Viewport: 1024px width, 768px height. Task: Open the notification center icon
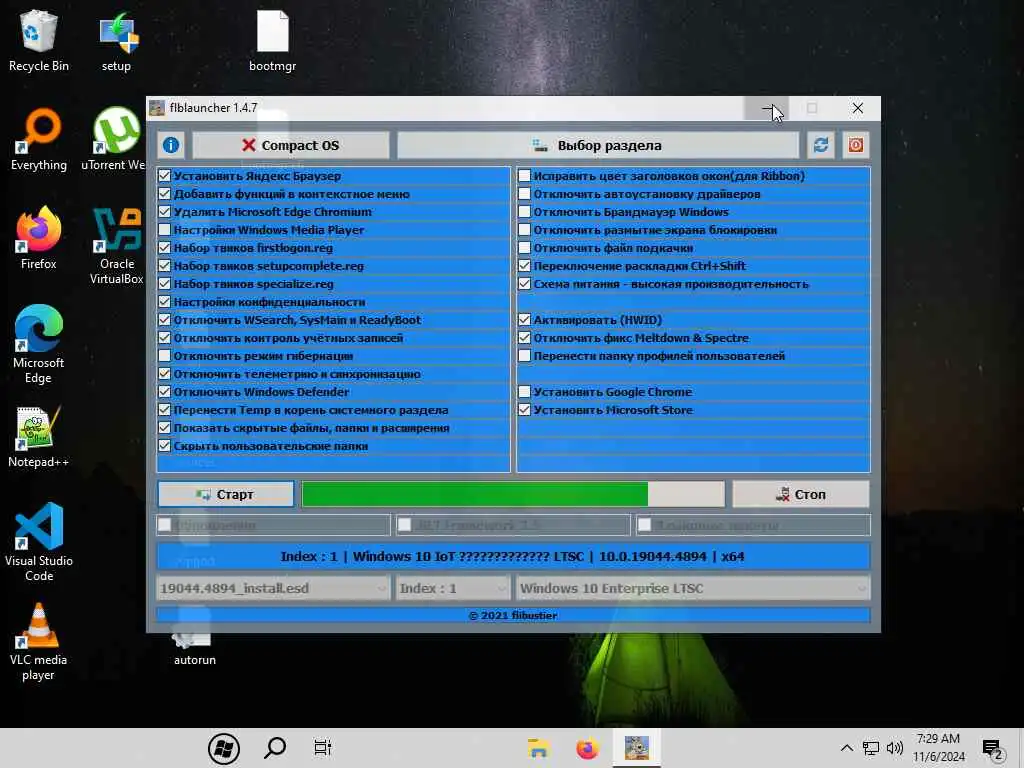pos(991,748)
